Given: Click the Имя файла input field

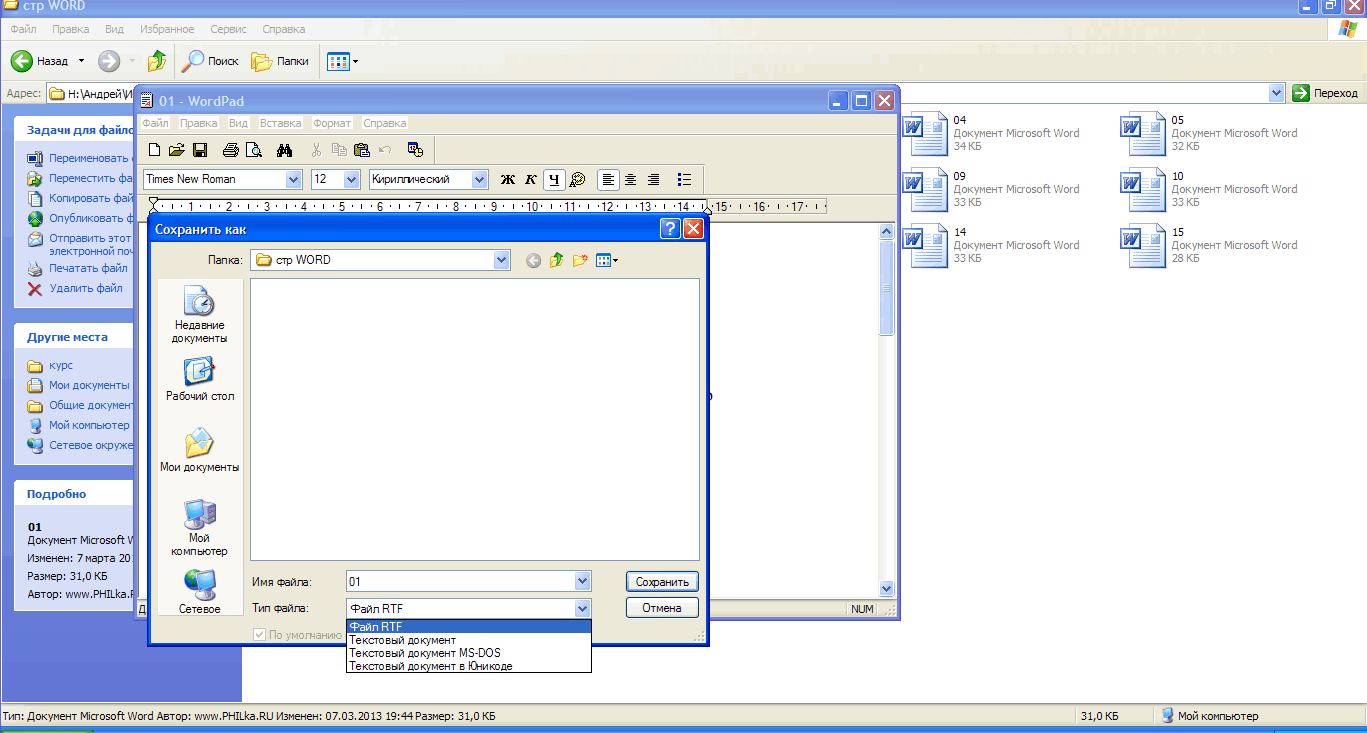Looking at the screenshot, I should 460,582.
